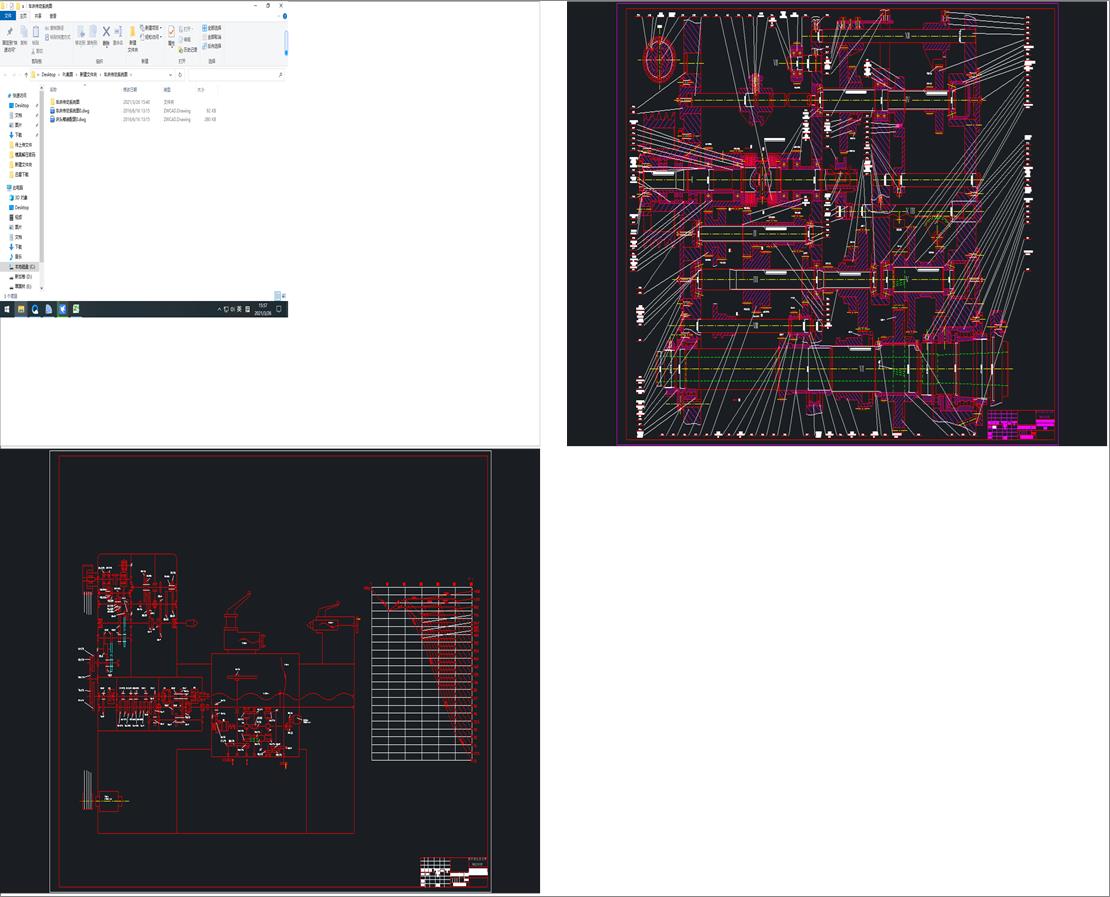Expand the system tray hidden icons chevron
The width and height of the screenshot is (1110, 897).
coord(219,309)
